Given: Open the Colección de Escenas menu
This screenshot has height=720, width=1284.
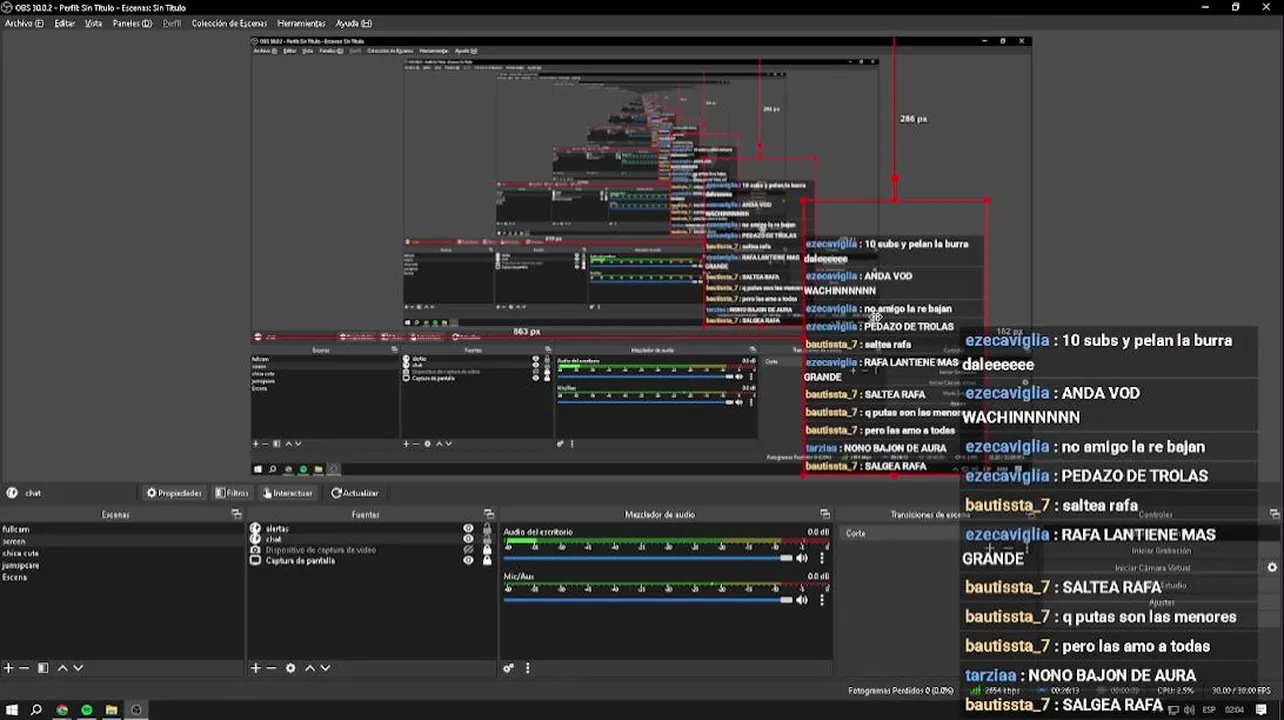Looking at the screenshot, I should pyautogui.click(x=229, y=23).
